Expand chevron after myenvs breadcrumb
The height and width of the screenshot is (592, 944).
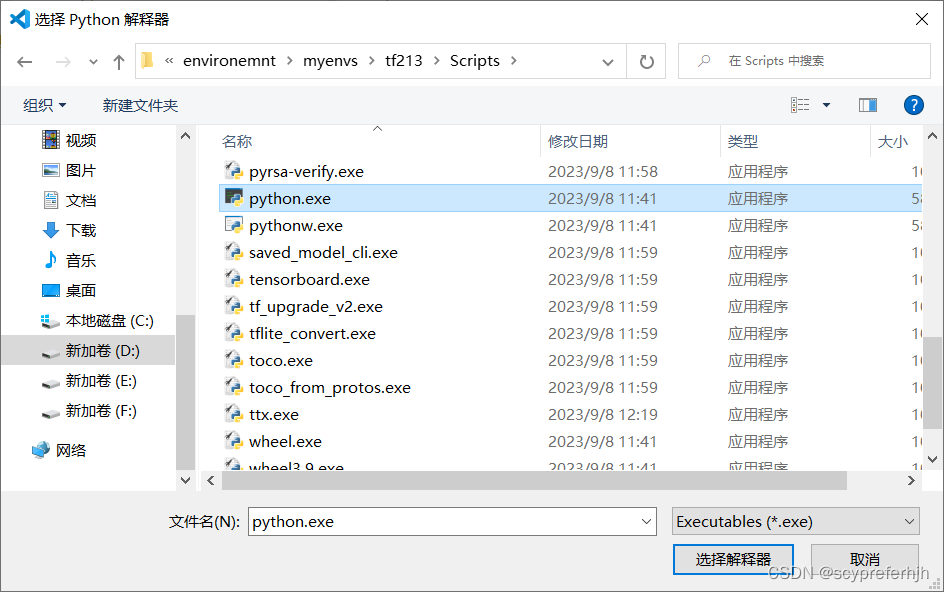click(x=371, y=61)
